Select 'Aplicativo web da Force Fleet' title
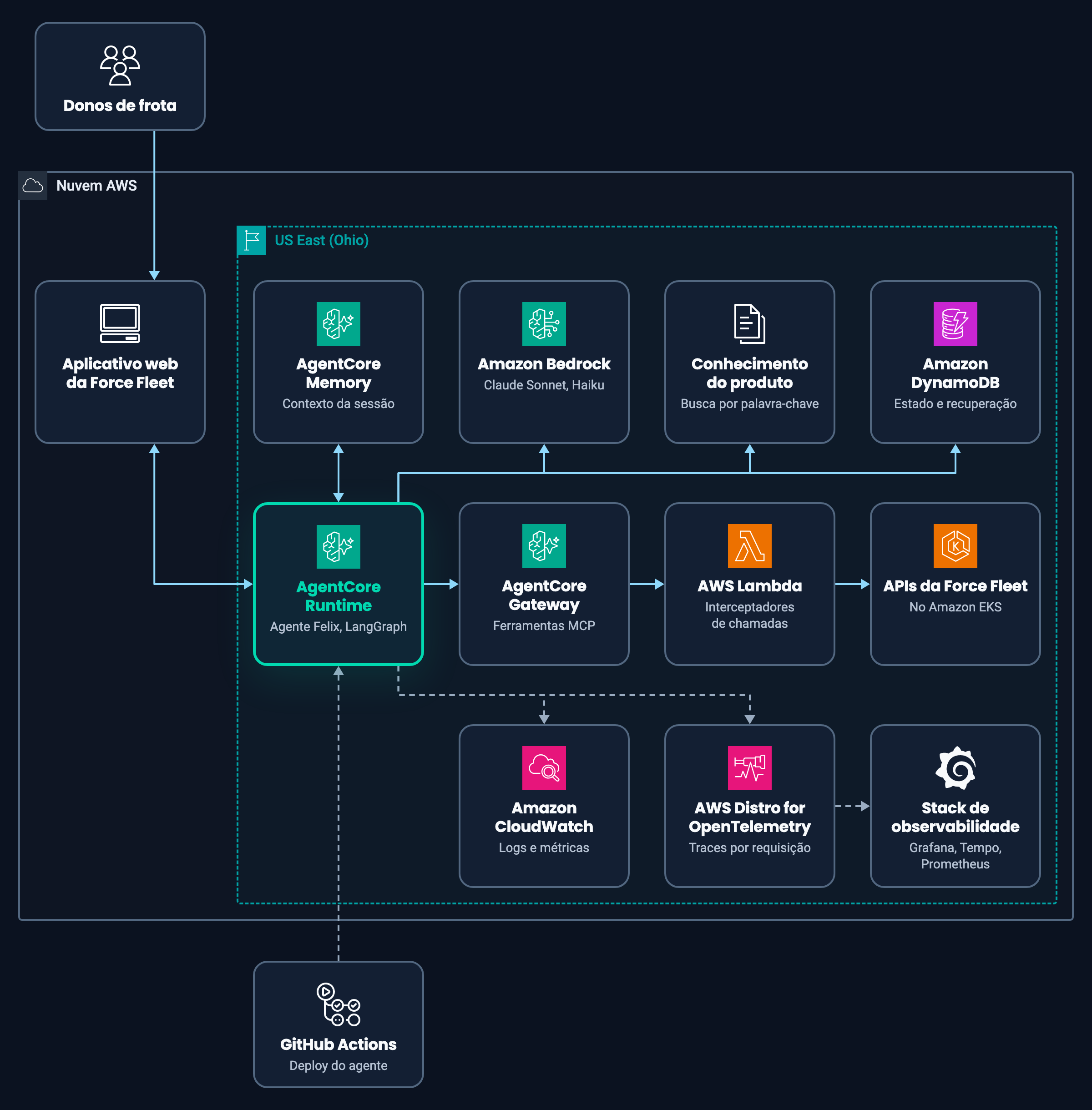The width and height of the screenshot is (1092, 1110). (x=120, y=373)
